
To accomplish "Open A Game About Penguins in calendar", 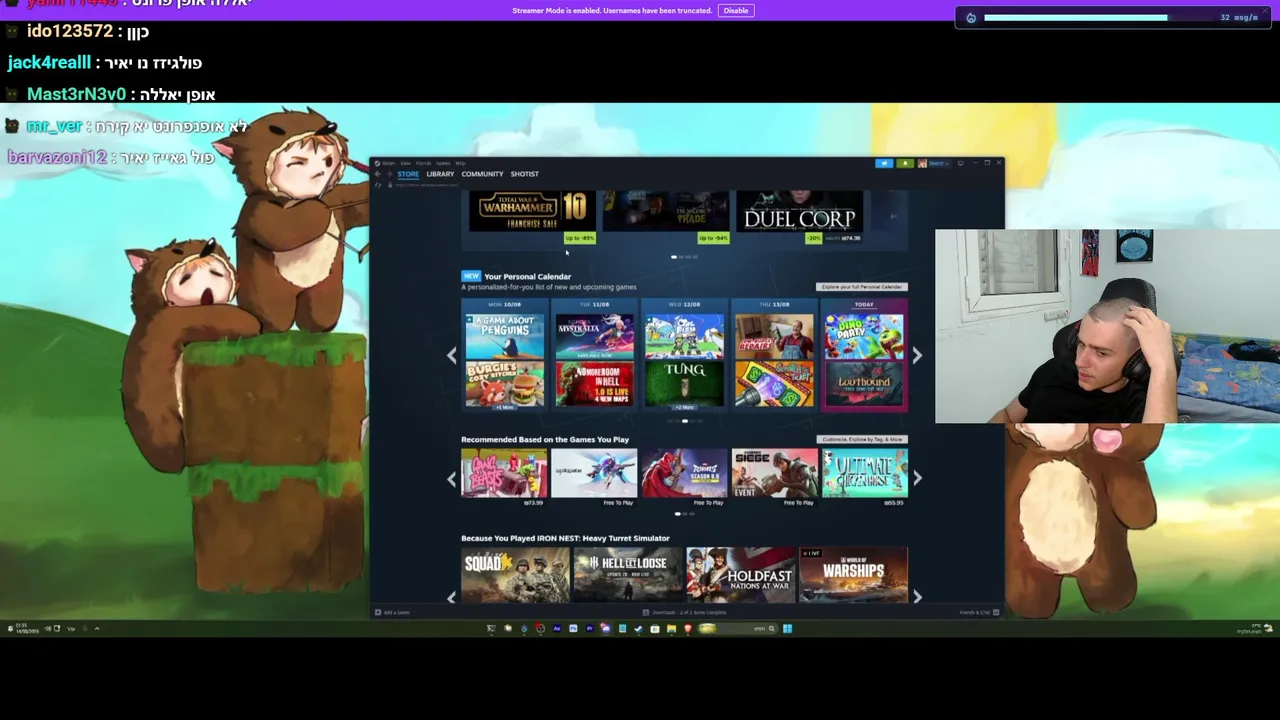I will pyautogui.click(x=505, y=336).
